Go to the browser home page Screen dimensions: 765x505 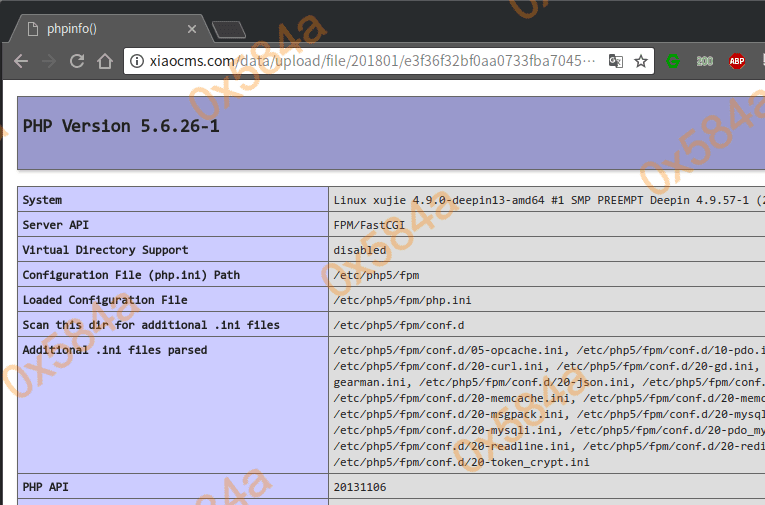tap(105, 61)
